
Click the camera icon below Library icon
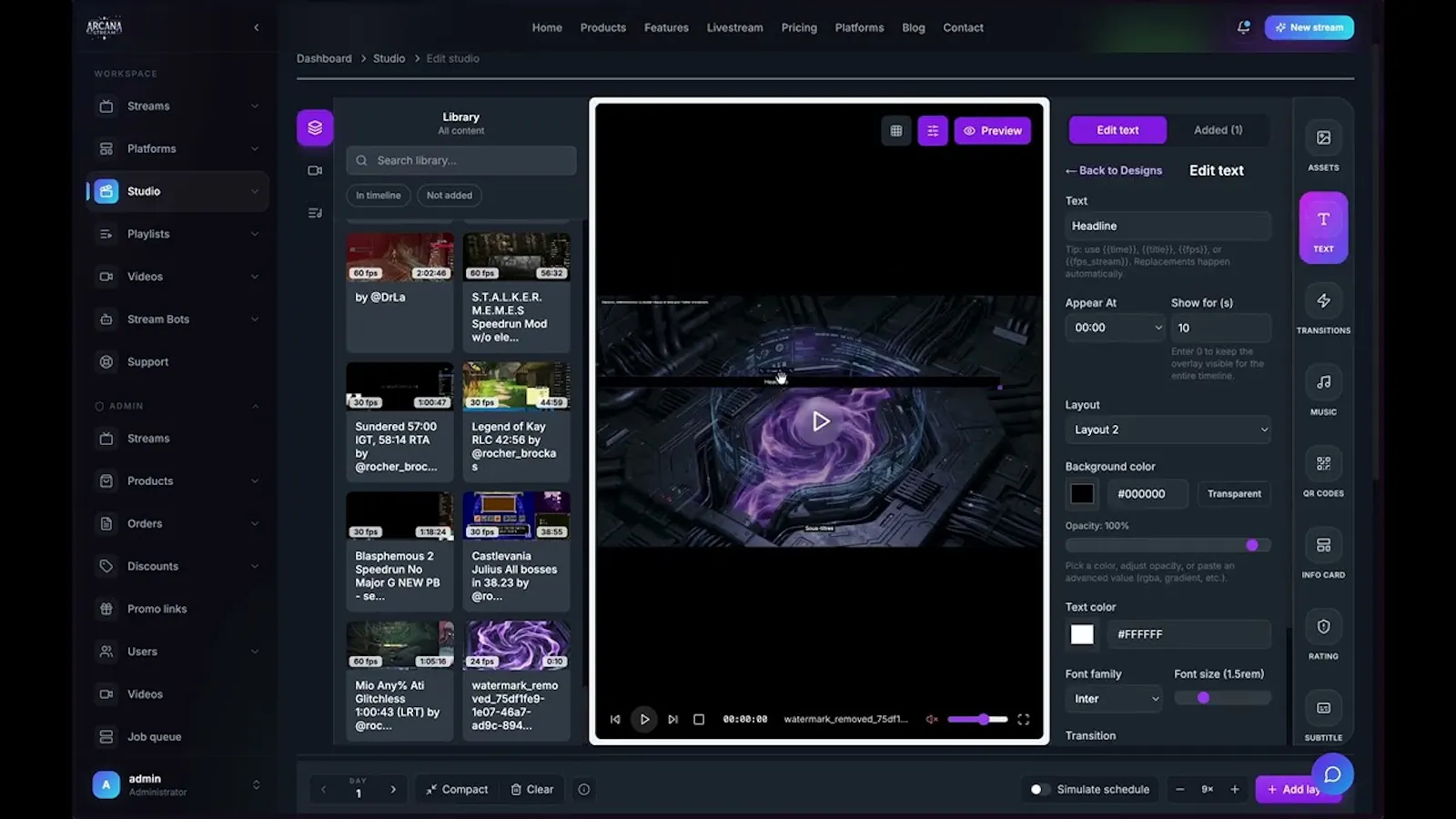[315, 170]
